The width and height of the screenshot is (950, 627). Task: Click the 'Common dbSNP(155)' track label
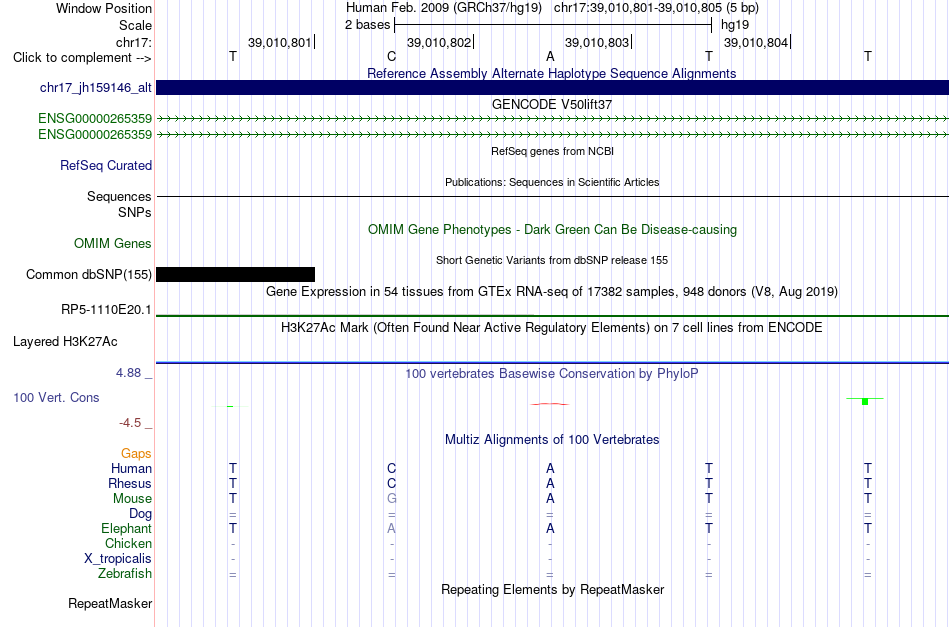click(89, 274)
